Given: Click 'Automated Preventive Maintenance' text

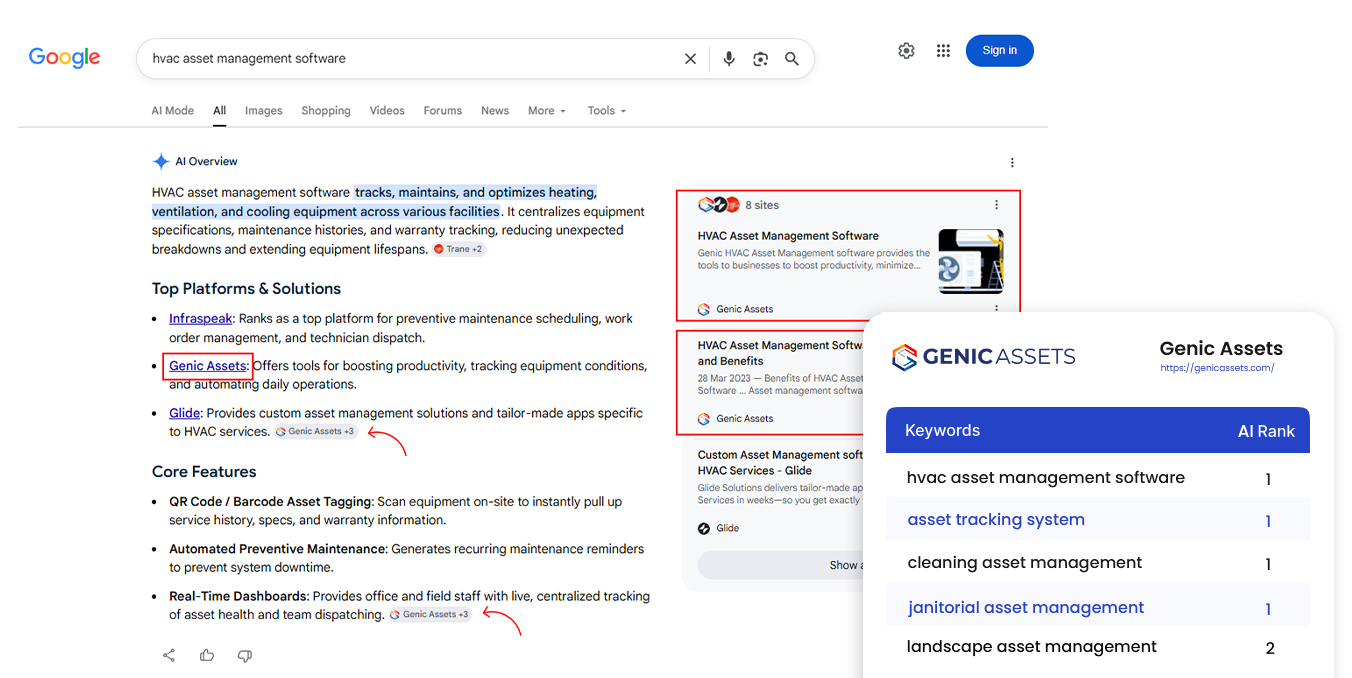Looking at the screenshot, I should point(277,549).
